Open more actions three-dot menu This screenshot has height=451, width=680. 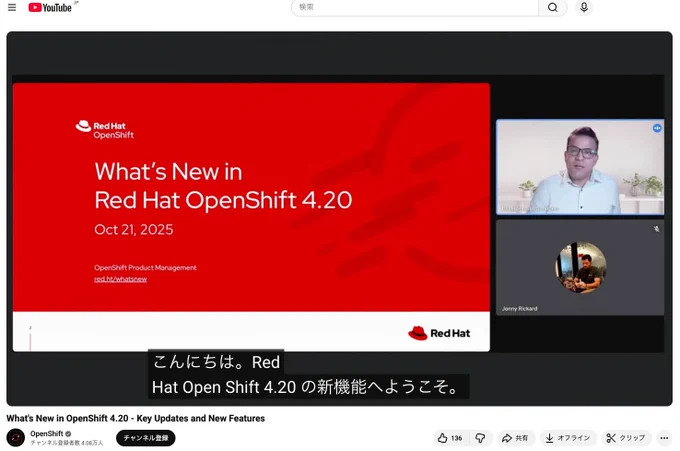tap(664, 438)
